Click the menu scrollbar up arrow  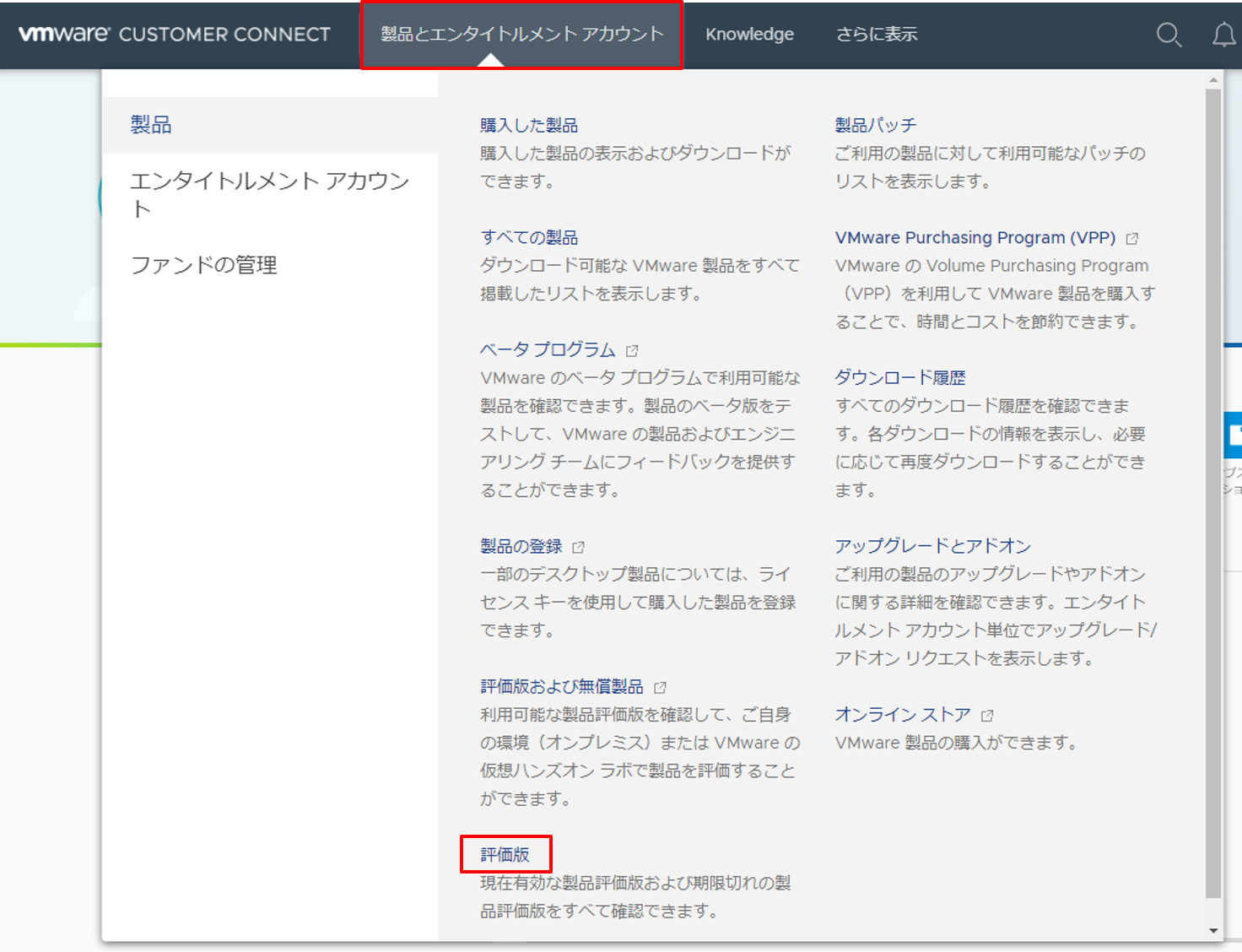pyautogui.click(x=1213, y=80)
